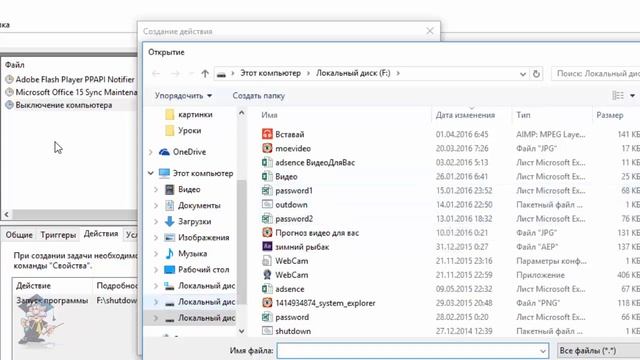Click the Музыка note icon in tree
This screenshot has width=640, height=360.
coord(169,253)
